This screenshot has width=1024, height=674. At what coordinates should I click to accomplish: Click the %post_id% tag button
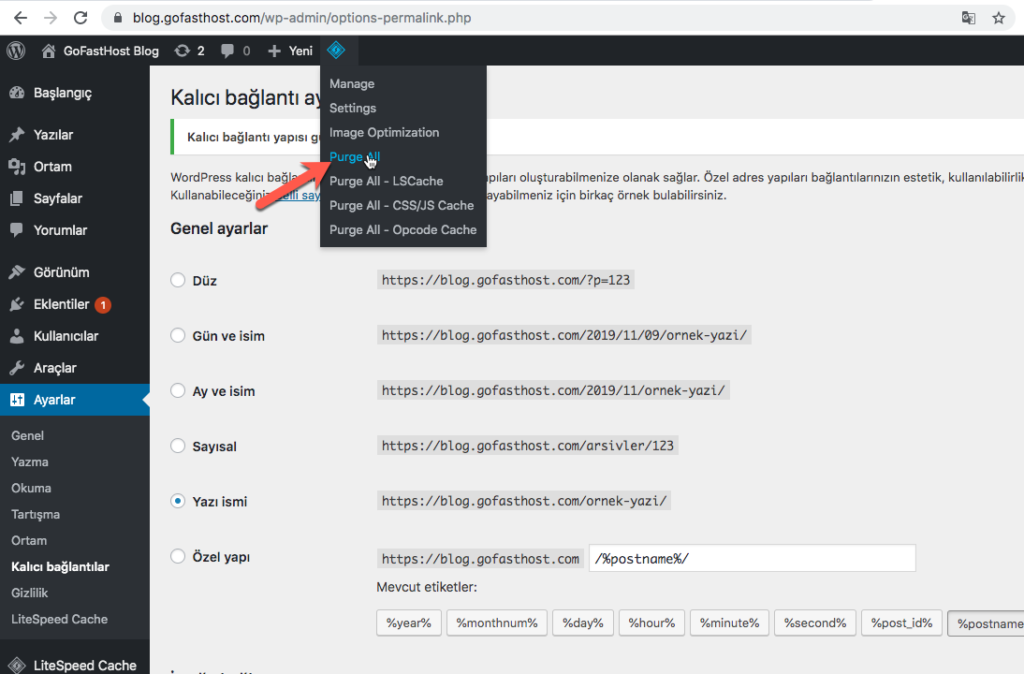(901, 623)
